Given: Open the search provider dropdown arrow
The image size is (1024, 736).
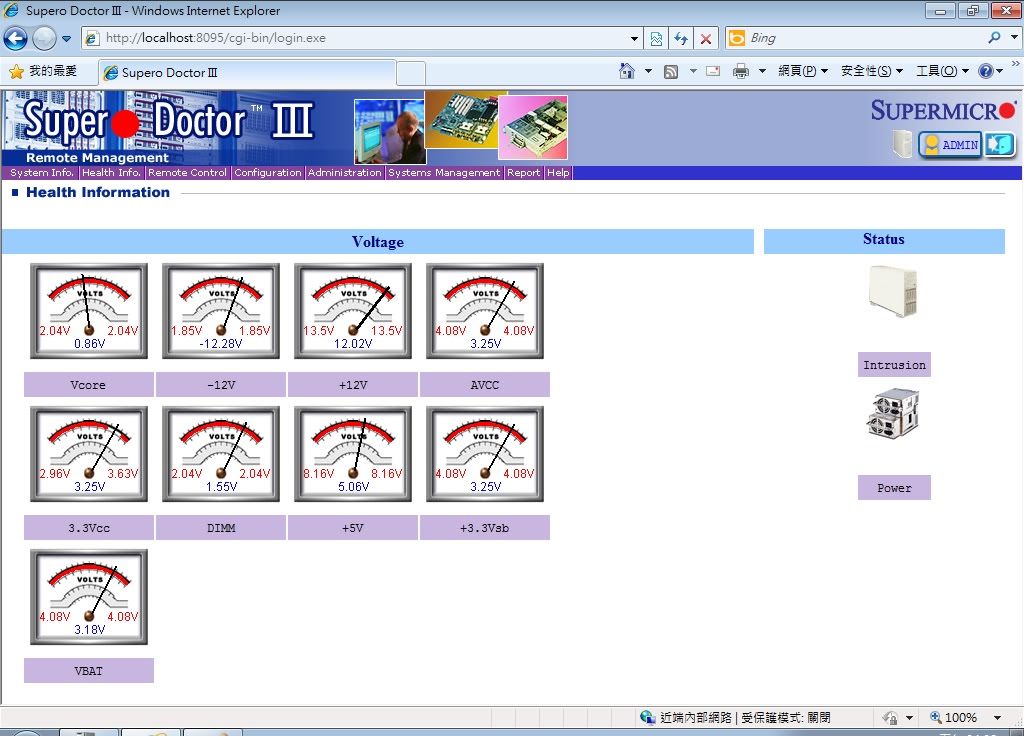Looking at the screenshot, I should (x=1014, y=38).
